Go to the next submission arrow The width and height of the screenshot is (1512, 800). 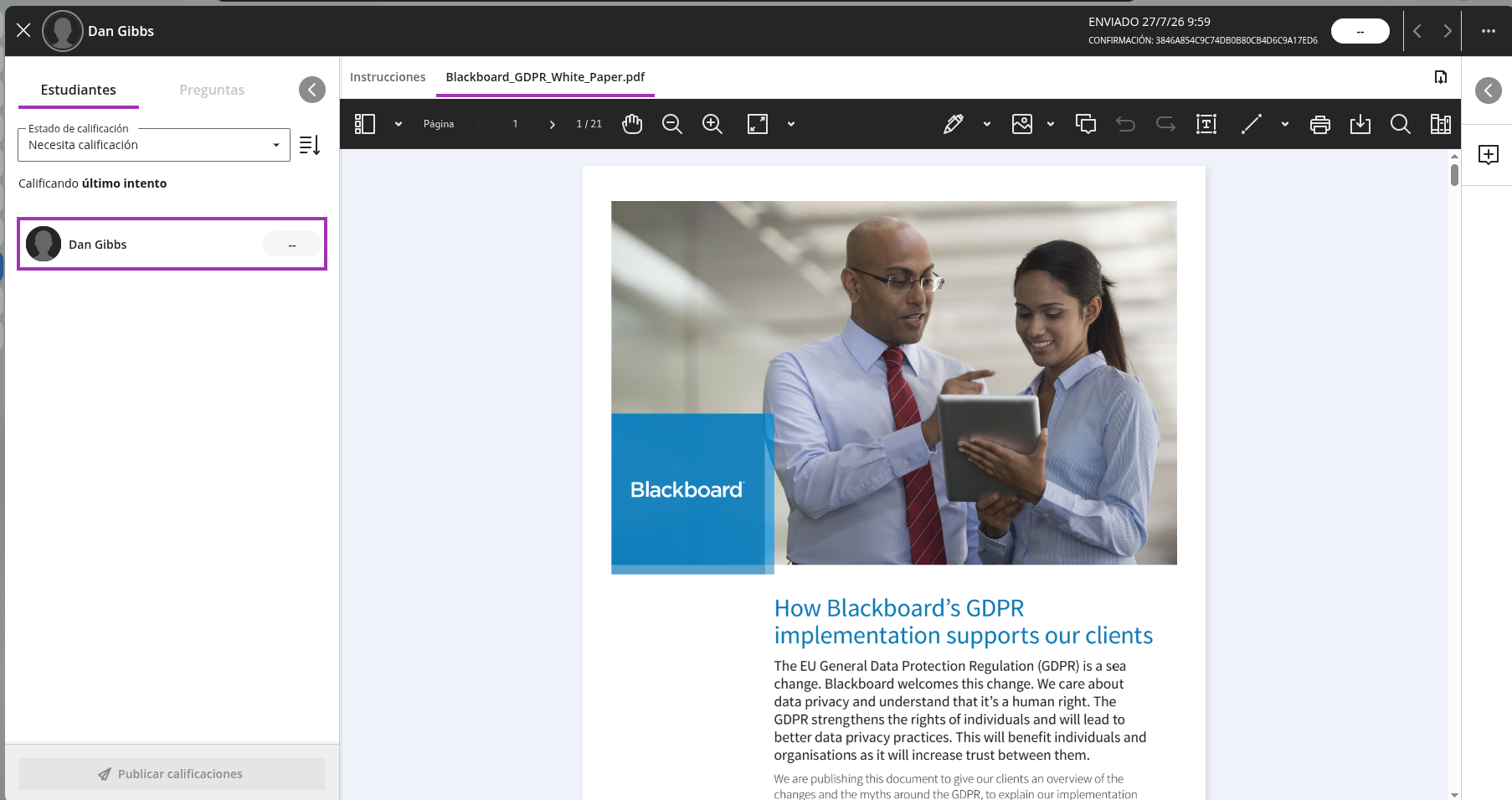pos(1447,31)
